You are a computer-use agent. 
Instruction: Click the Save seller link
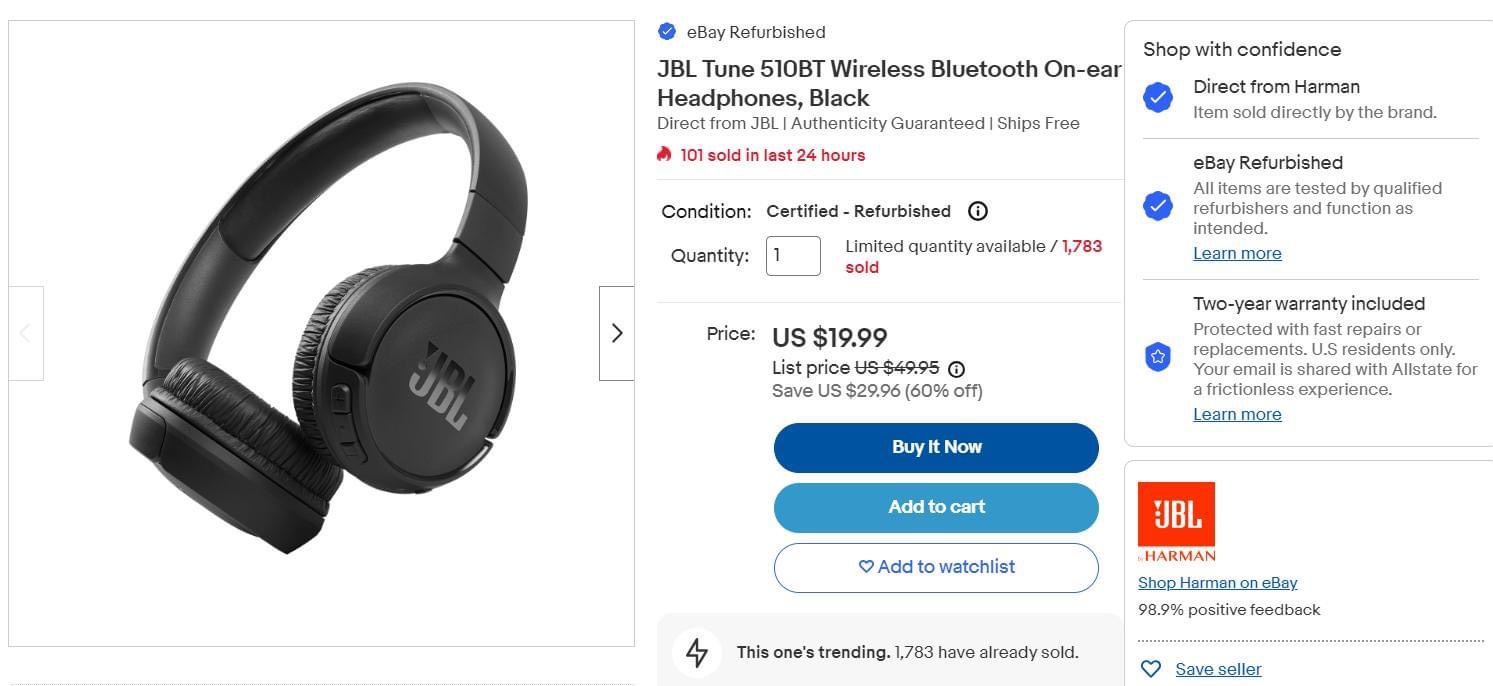pos(1218,669)
